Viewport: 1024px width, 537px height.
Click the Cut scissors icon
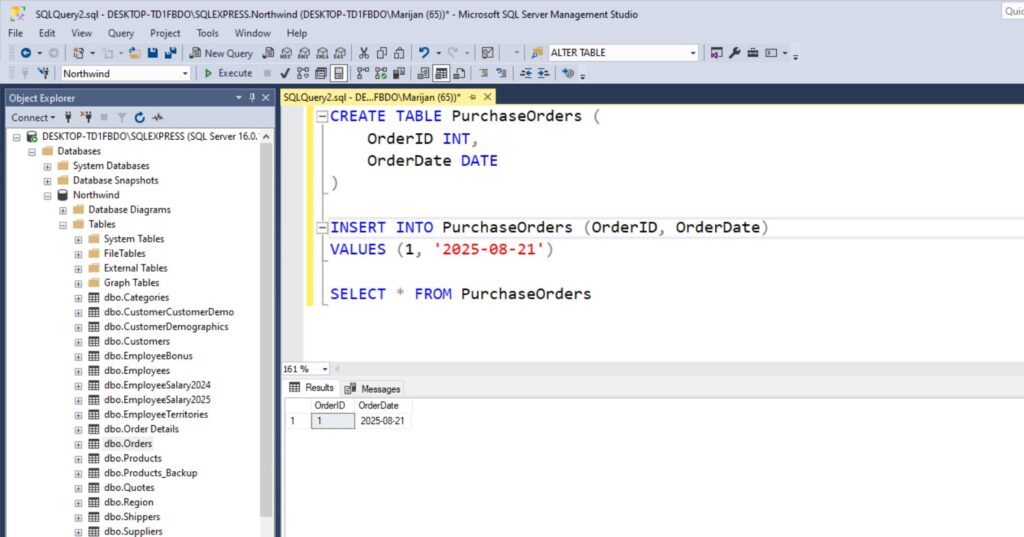pos(364,53)
